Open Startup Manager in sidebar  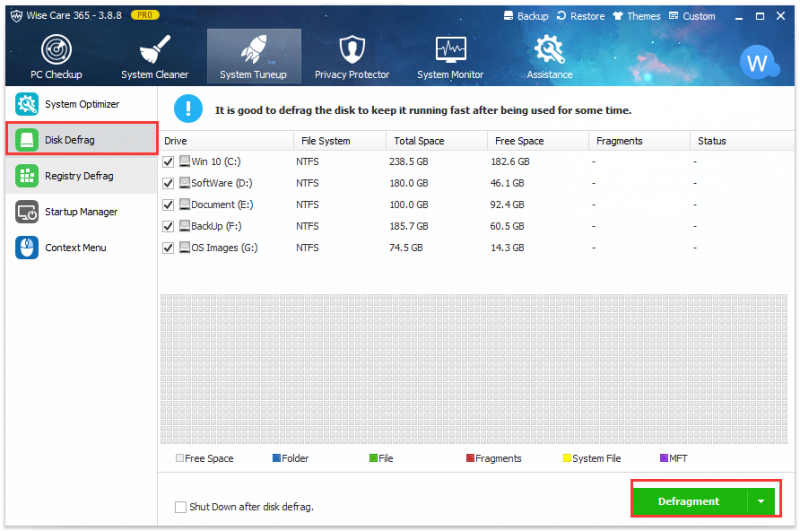(82, 212)
